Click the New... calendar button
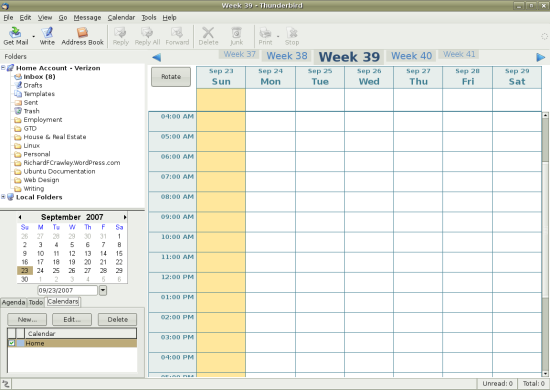 27,320
